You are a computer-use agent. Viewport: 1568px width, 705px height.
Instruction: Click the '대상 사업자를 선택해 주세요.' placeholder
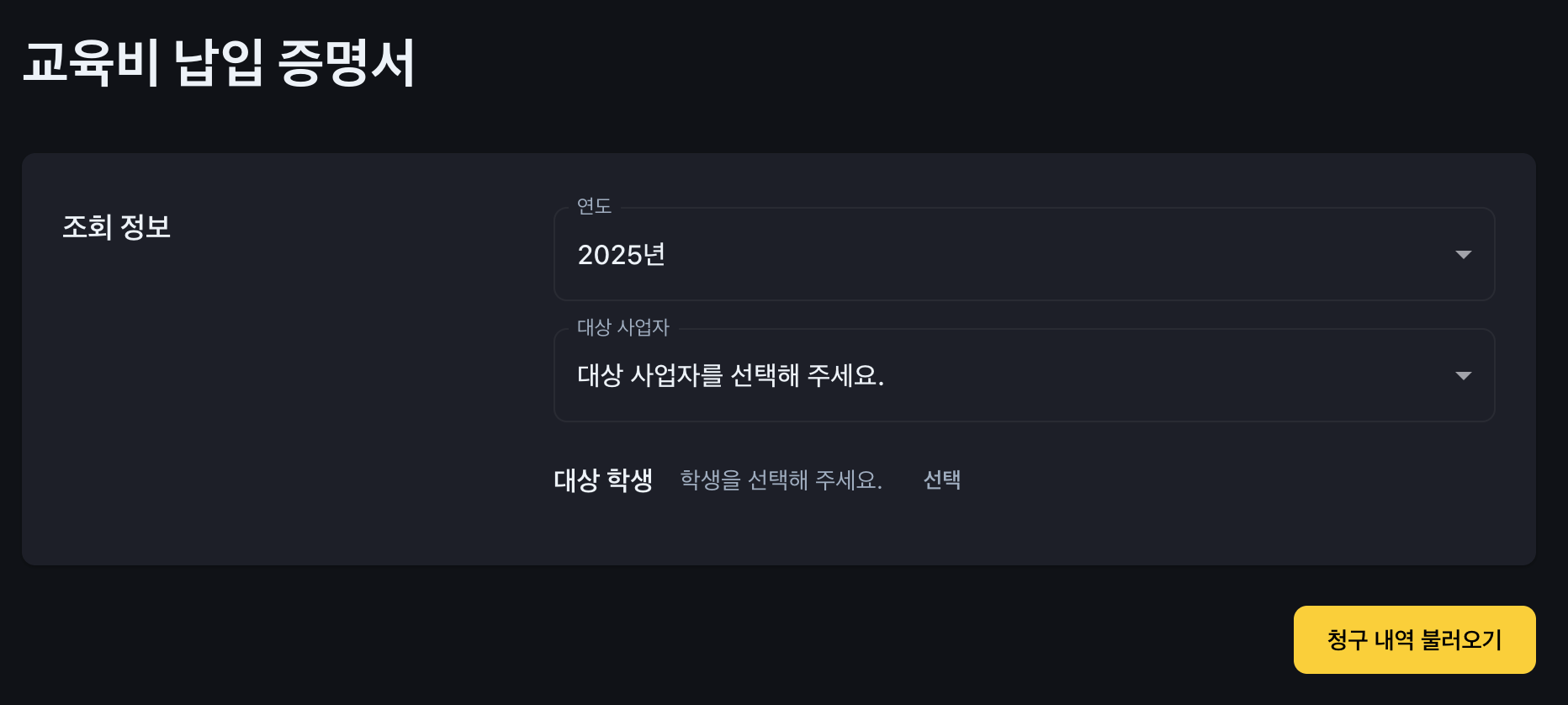(x=730, y=375)
